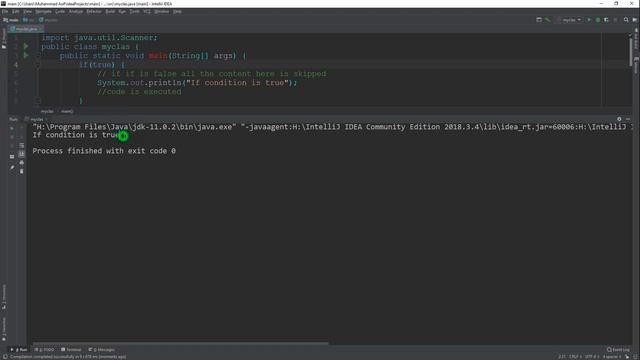This screenshot has height=360, width=640.
Task: Click the myclas breadcrumb under editor
Action: click(47, 111)
